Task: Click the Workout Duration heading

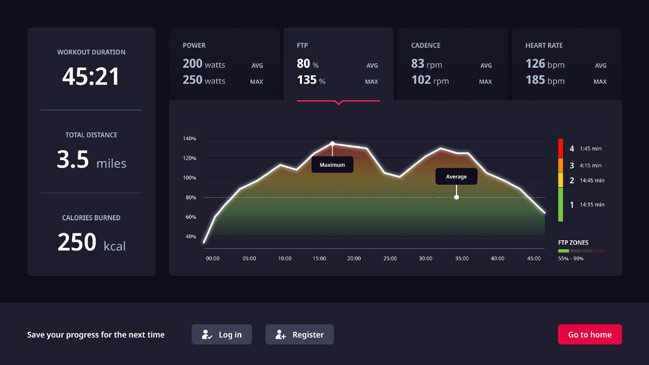Action: (x=91, y=52)
